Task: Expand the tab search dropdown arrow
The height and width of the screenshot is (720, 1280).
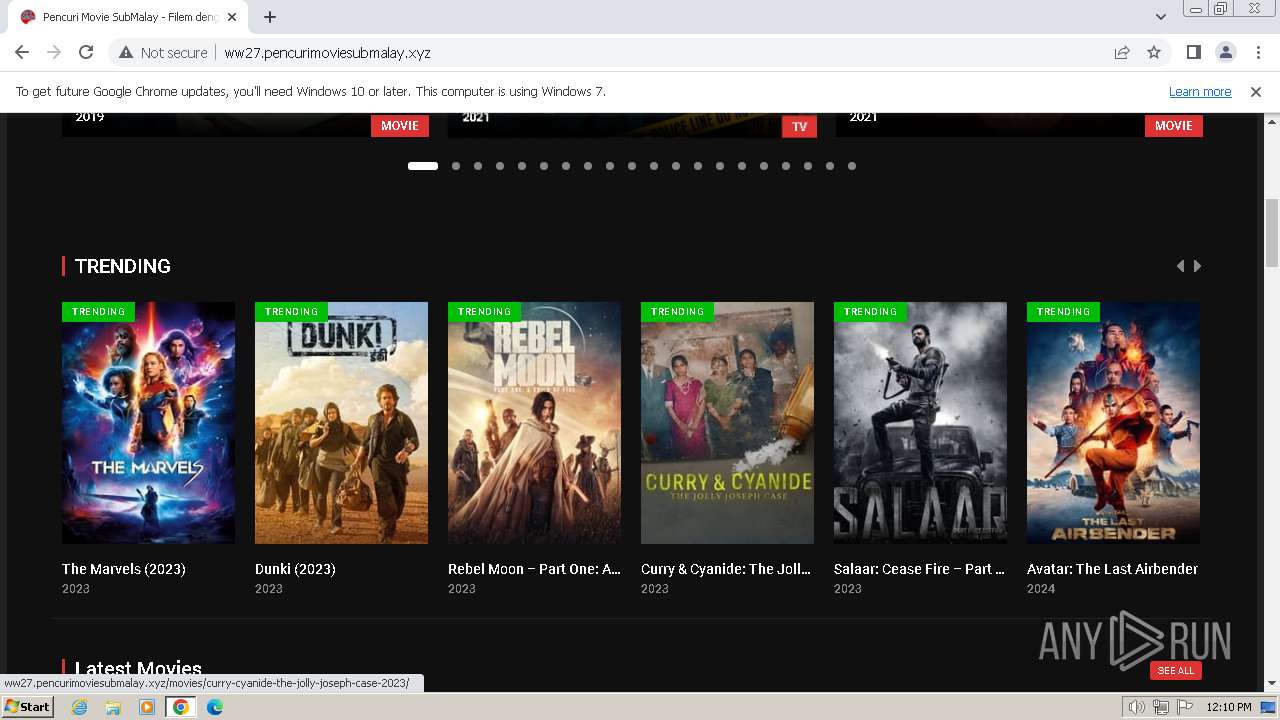Action: (1160, 17)
